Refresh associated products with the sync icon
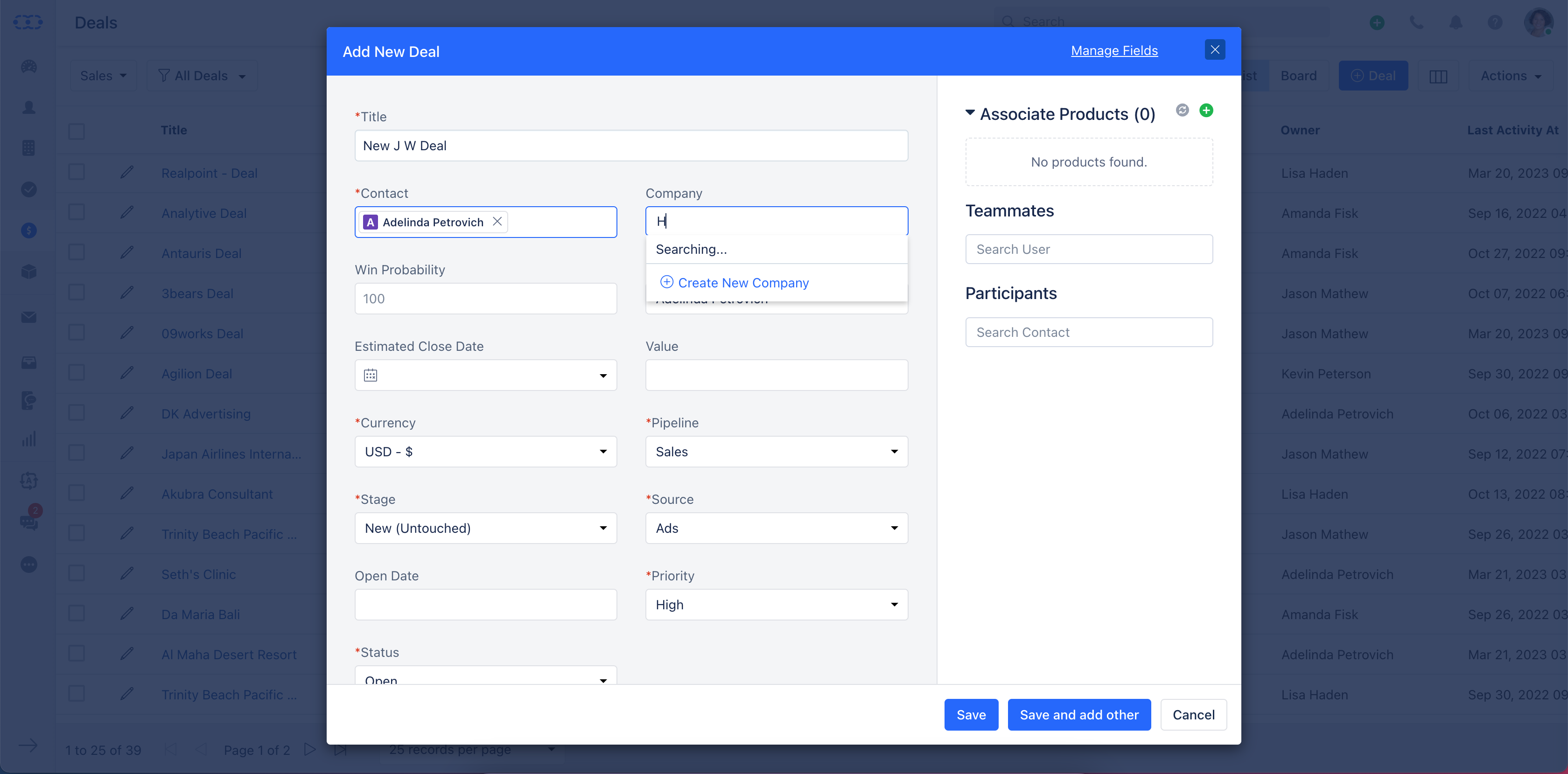This screenshot has width=1568, height=774. click(1182, 110)
